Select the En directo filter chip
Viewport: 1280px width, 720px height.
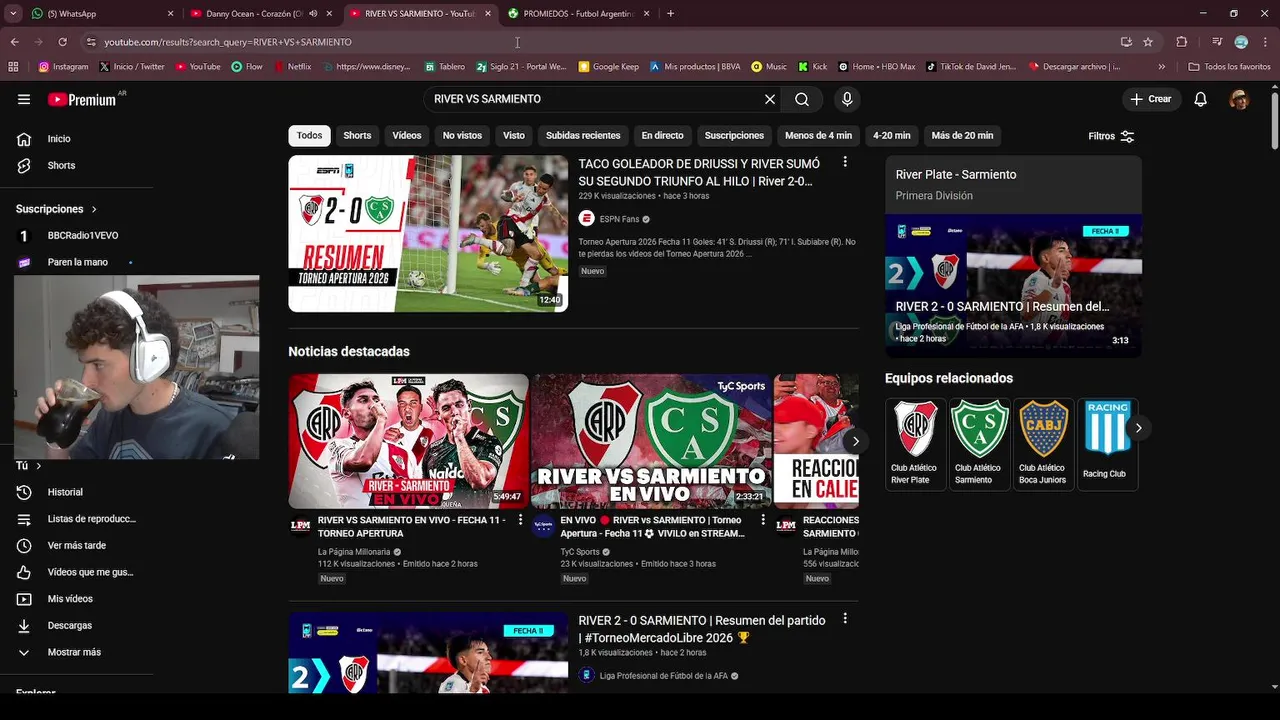pos(662,136)
